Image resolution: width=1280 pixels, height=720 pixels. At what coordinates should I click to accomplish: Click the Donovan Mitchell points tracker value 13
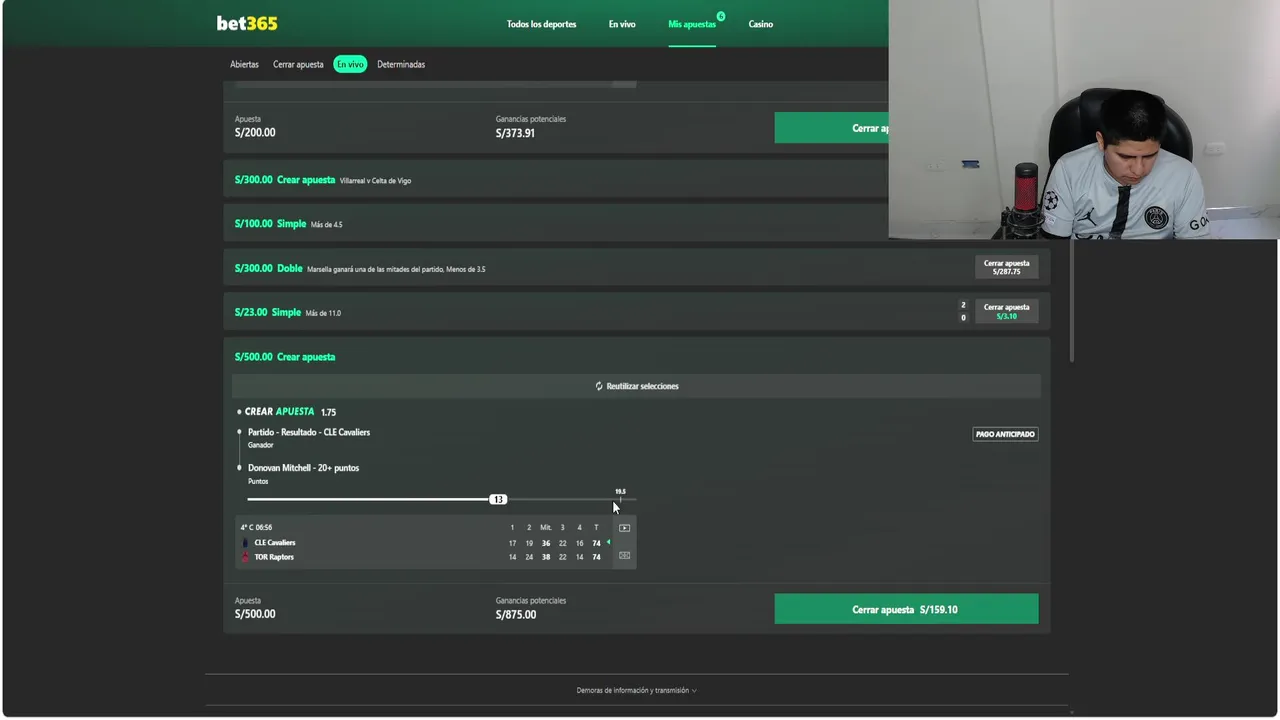[498, 499]
